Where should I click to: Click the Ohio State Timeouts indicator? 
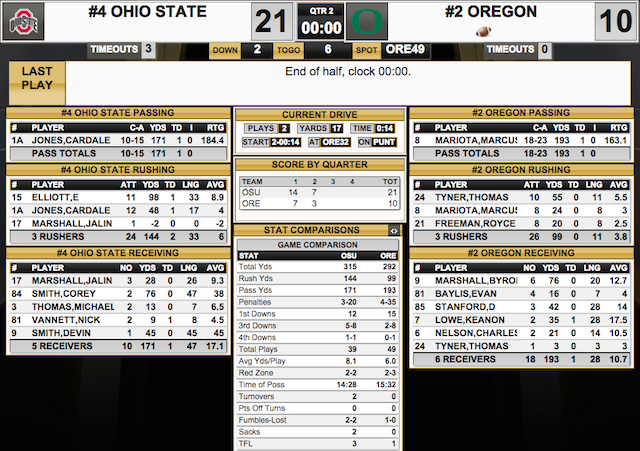click(x=121, y=49)
